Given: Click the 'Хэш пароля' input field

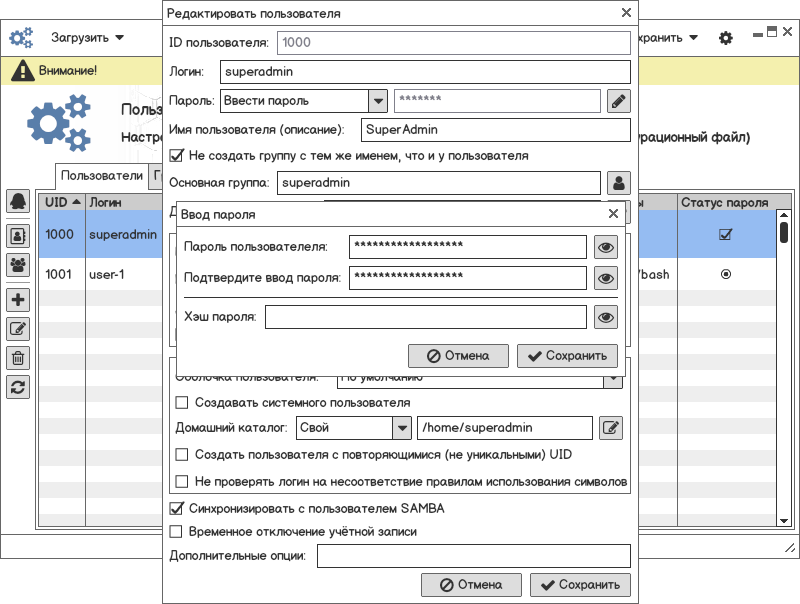Looking at the screenshot, I should [426, 317].
